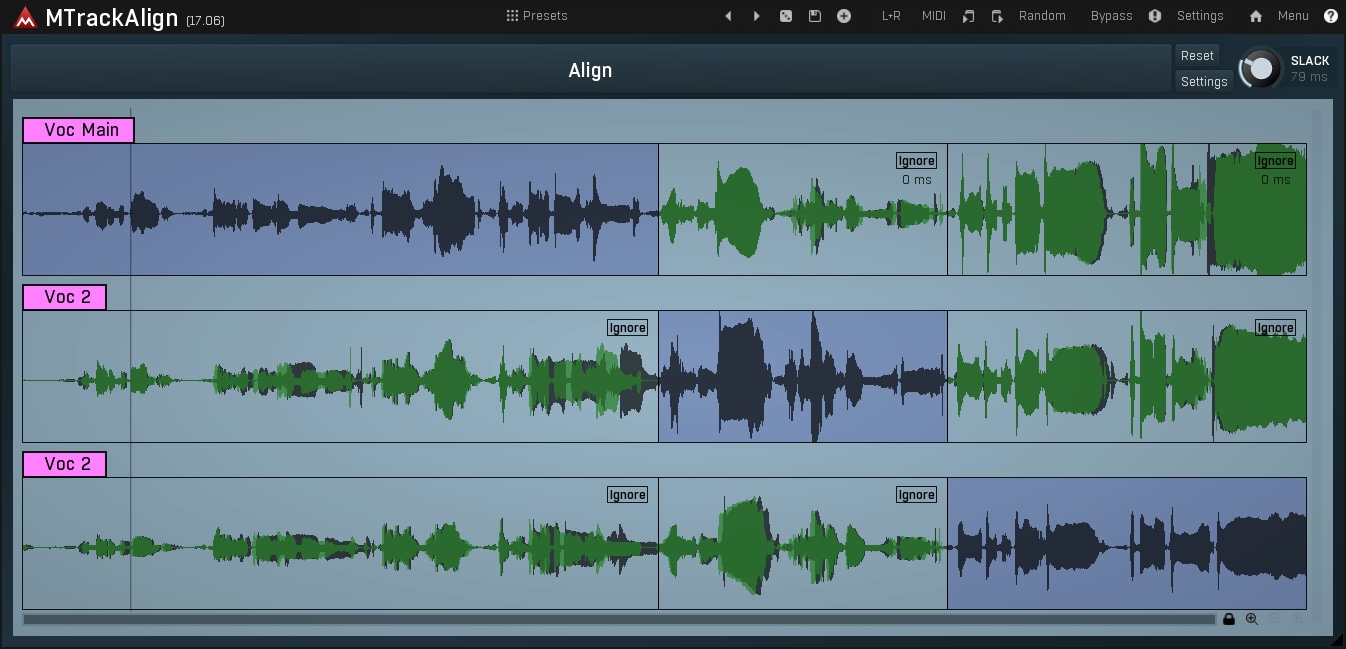Zoom in with the magnifier plus icon
The image size is (1346, 649).
1252,620
